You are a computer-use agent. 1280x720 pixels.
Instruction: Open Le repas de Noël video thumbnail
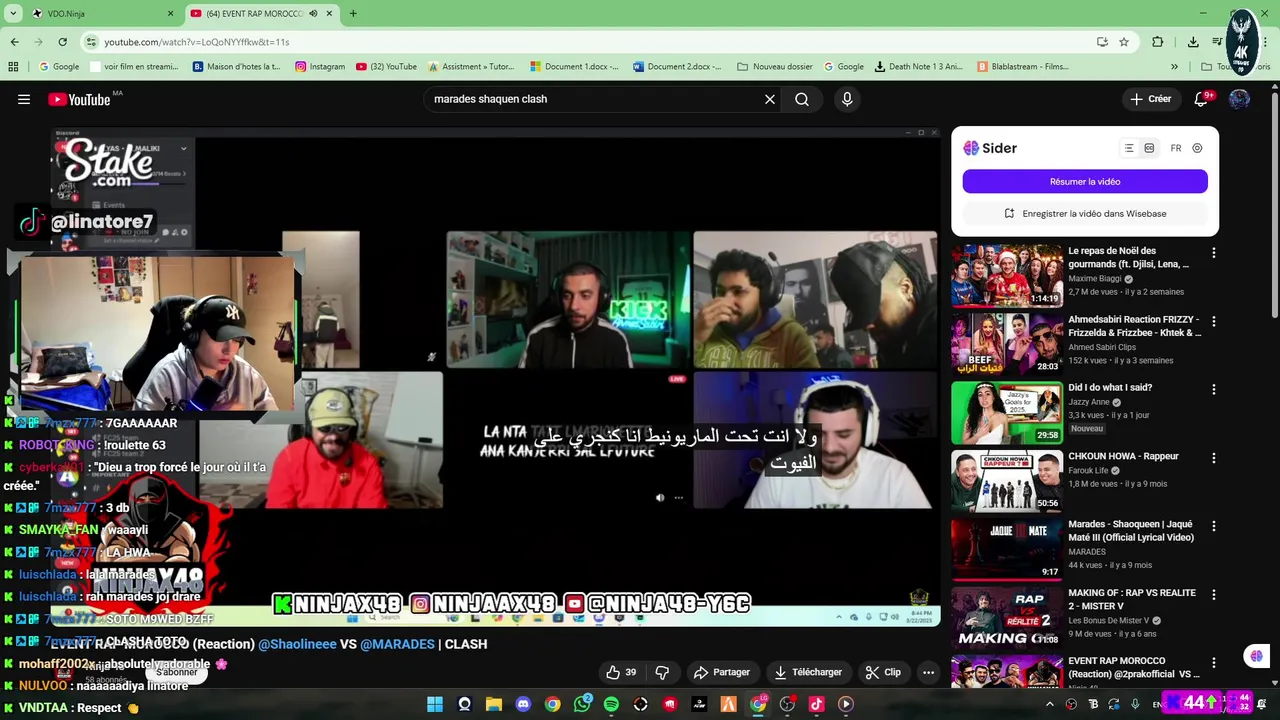(x=1007, y=275)
